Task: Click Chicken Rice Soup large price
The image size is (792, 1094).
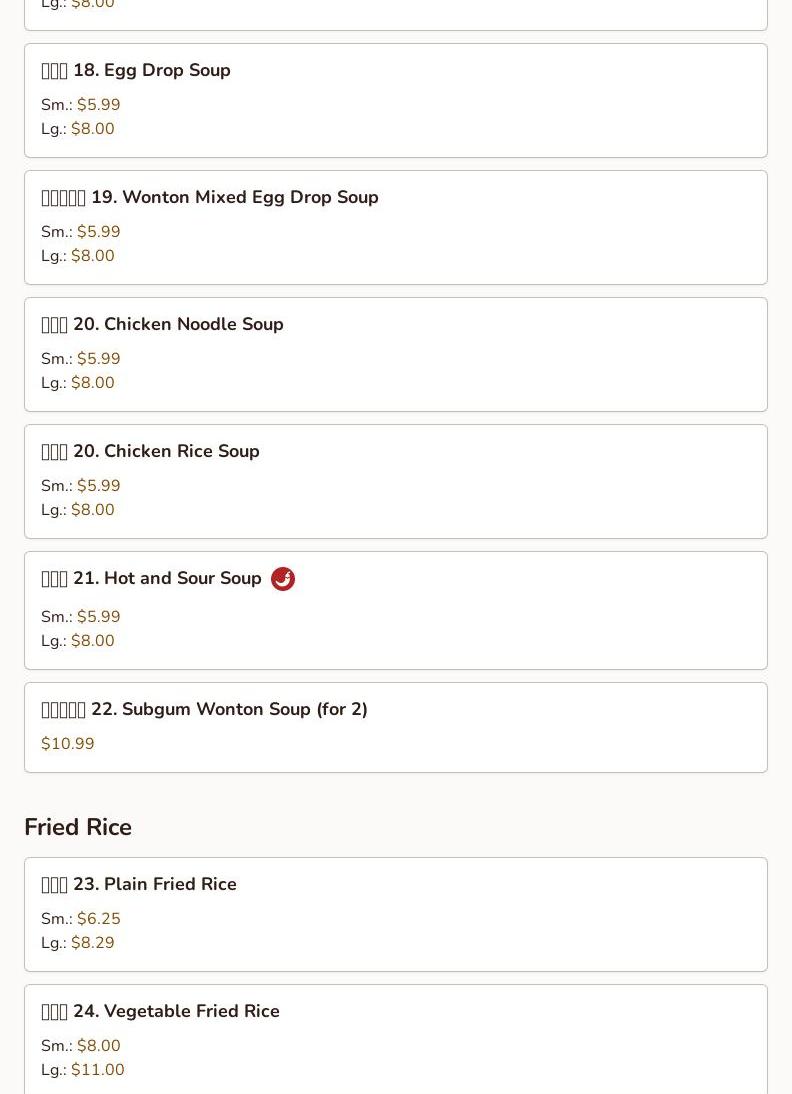Action: point(93,510)
